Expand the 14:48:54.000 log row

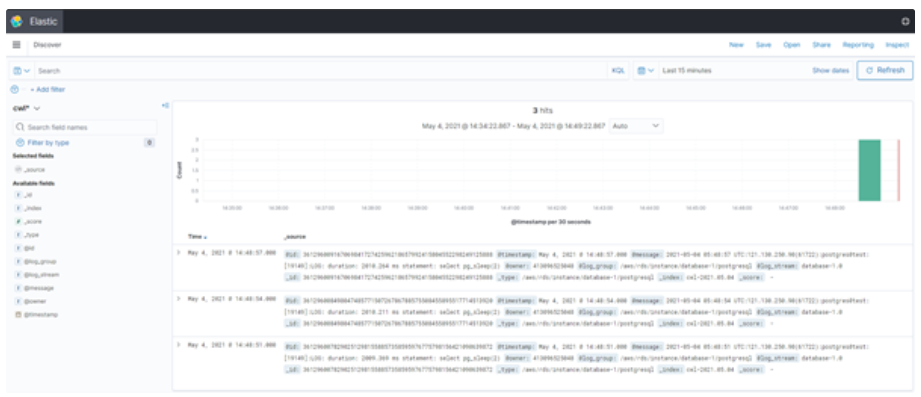(x=179, y=298)
